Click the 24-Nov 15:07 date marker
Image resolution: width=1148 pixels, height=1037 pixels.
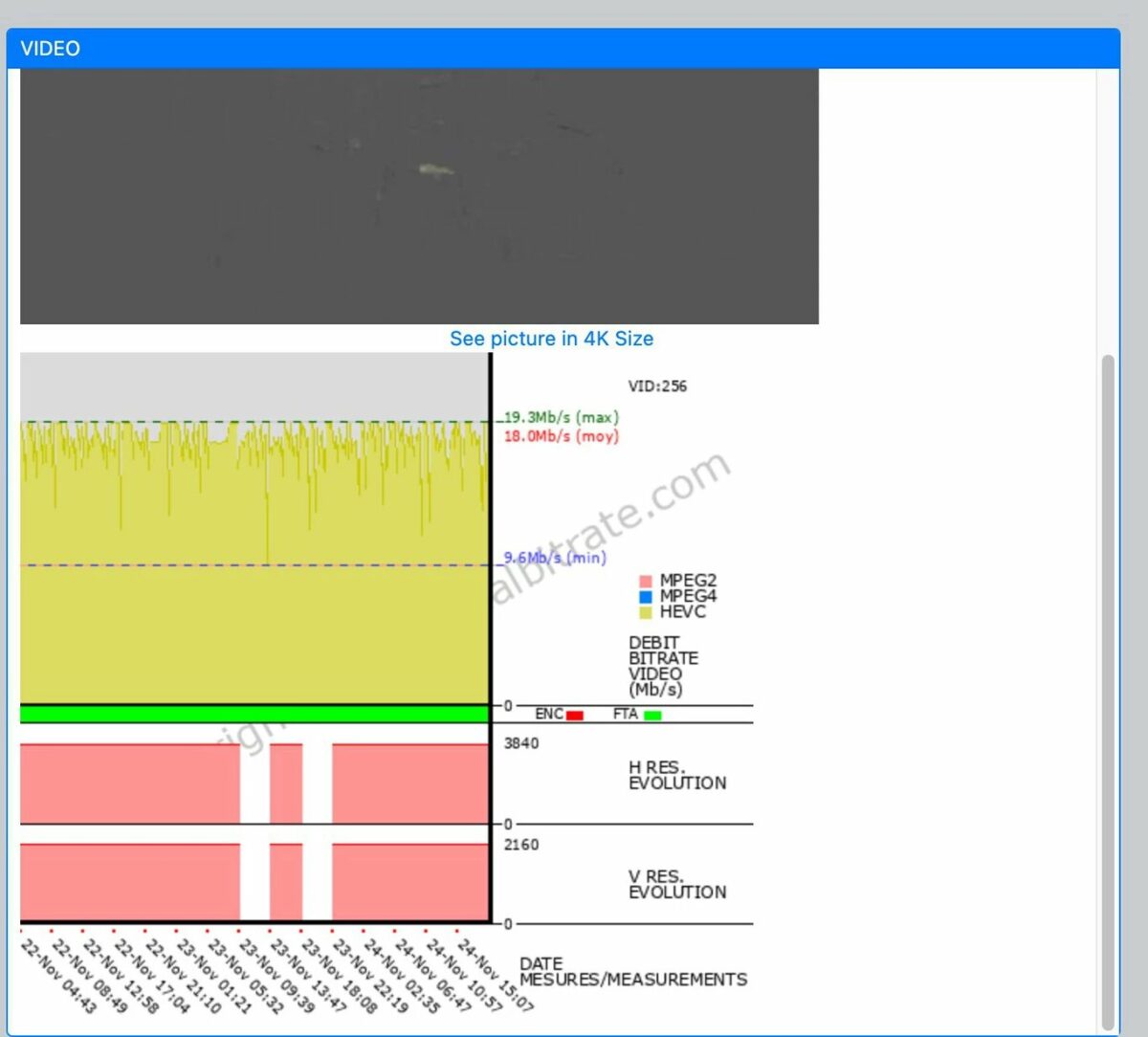495,974
